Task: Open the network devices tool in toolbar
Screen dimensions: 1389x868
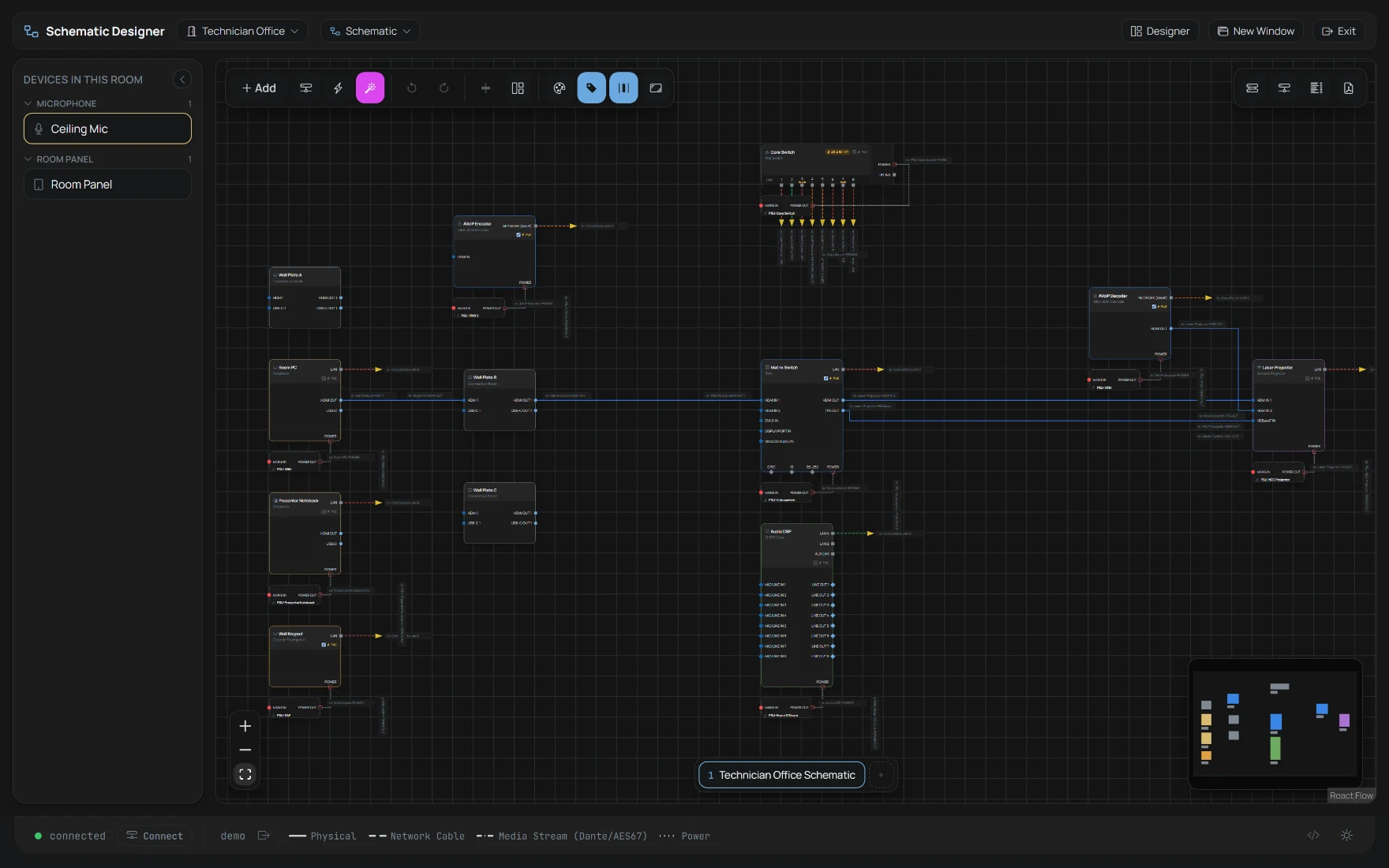Action: click(x=305, y=88)
